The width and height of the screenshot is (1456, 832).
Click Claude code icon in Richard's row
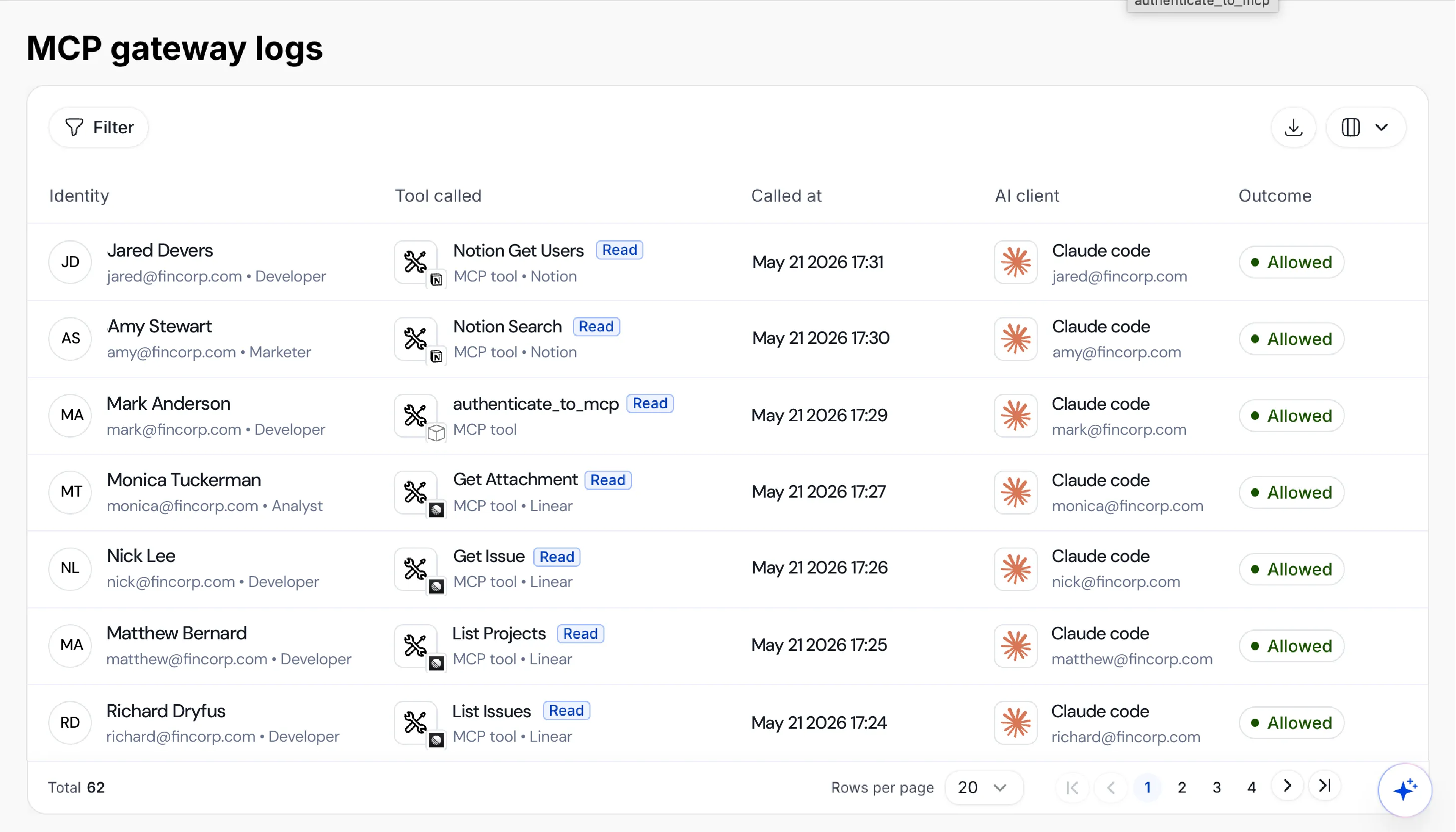coord(1016,722)
